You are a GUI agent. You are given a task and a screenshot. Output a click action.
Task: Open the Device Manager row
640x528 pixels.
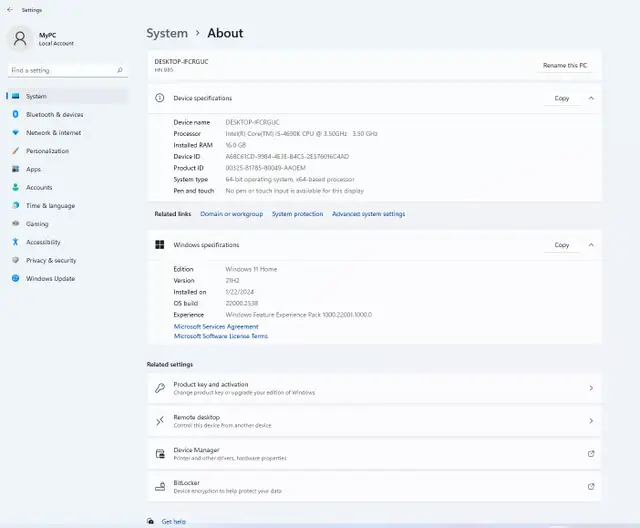click(374, 454)
